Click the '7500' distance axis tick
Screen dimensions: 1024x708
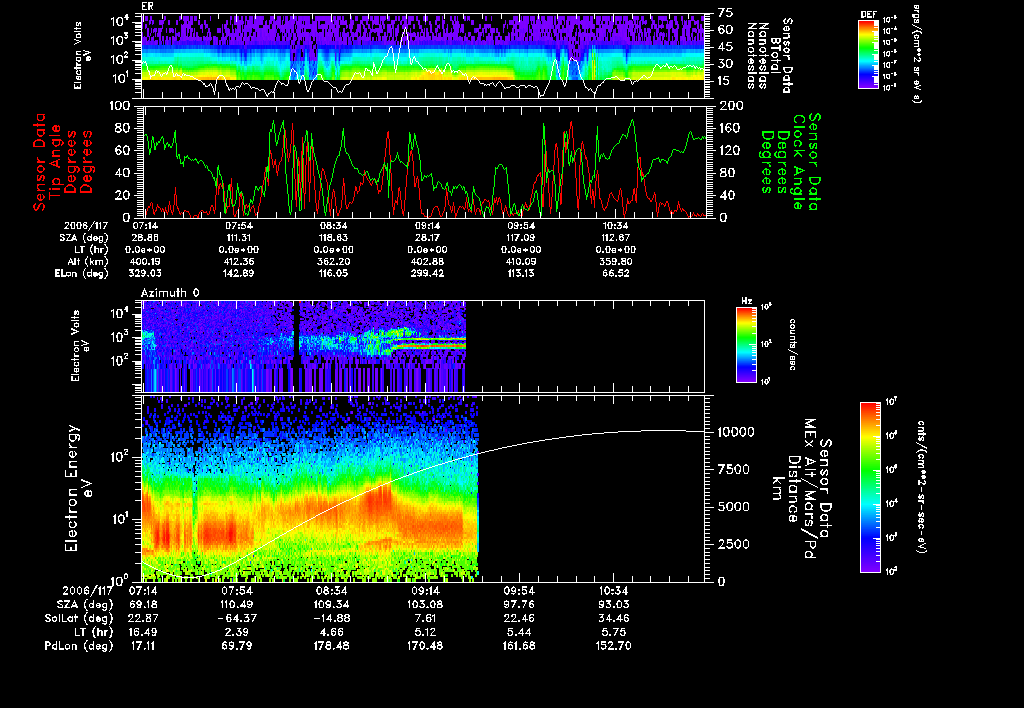click(x=735, y=470)
